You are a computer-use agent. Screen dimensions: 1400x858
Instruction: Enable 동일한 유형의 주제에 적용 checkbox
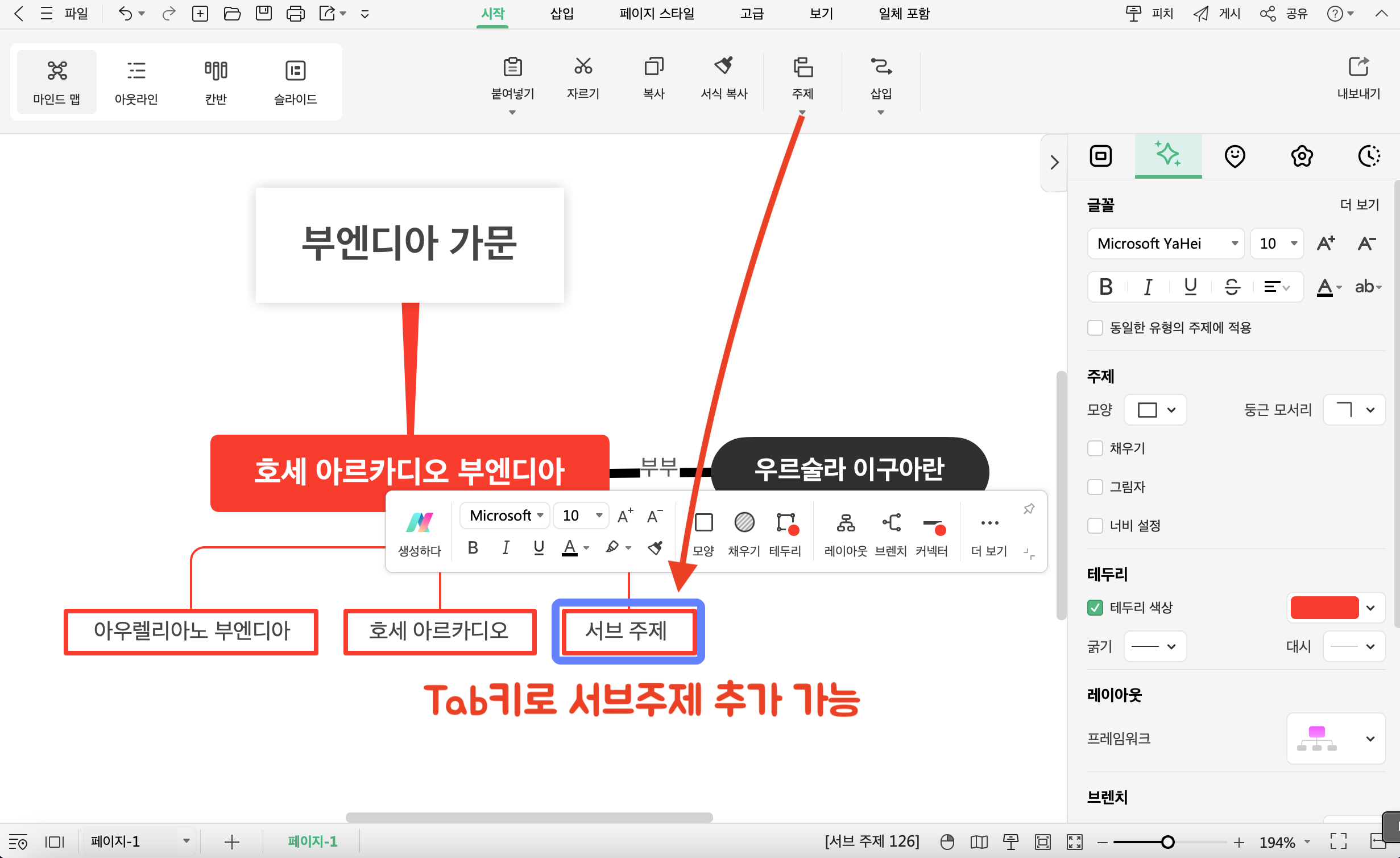1095,328
